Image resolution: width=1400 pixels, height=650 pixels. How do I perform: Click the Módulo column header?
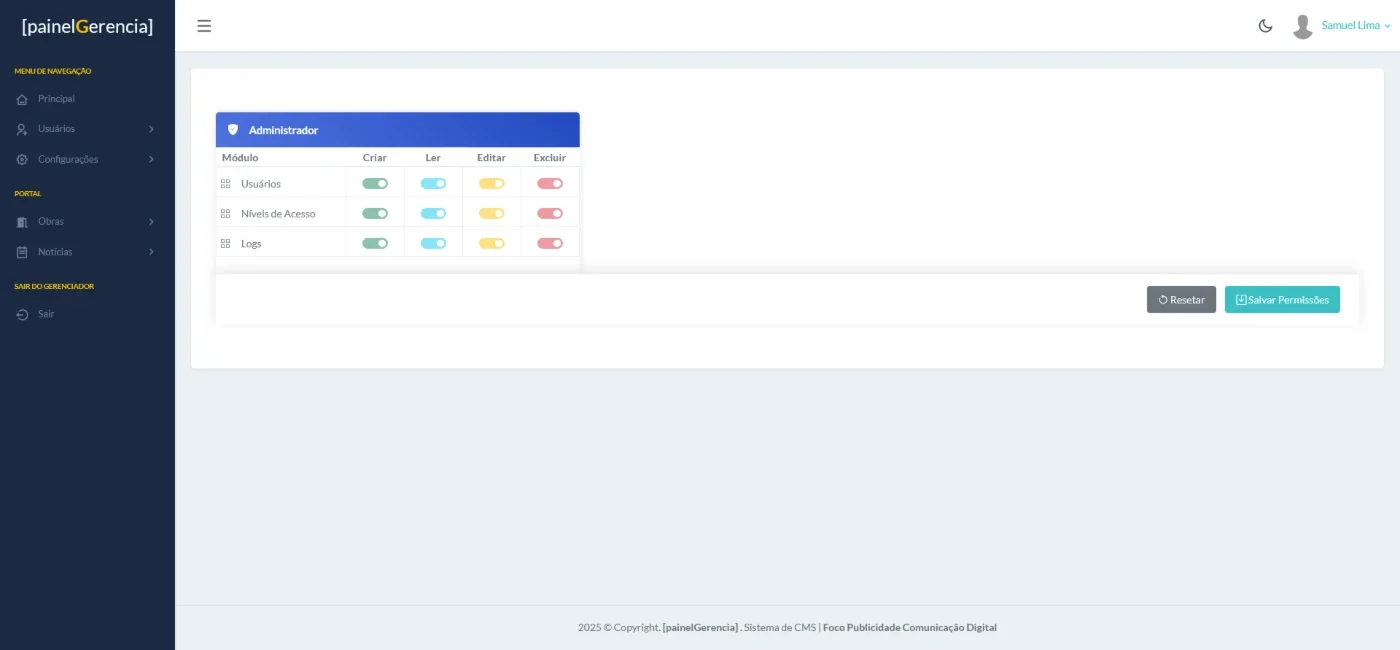click(x=240, y=158)
